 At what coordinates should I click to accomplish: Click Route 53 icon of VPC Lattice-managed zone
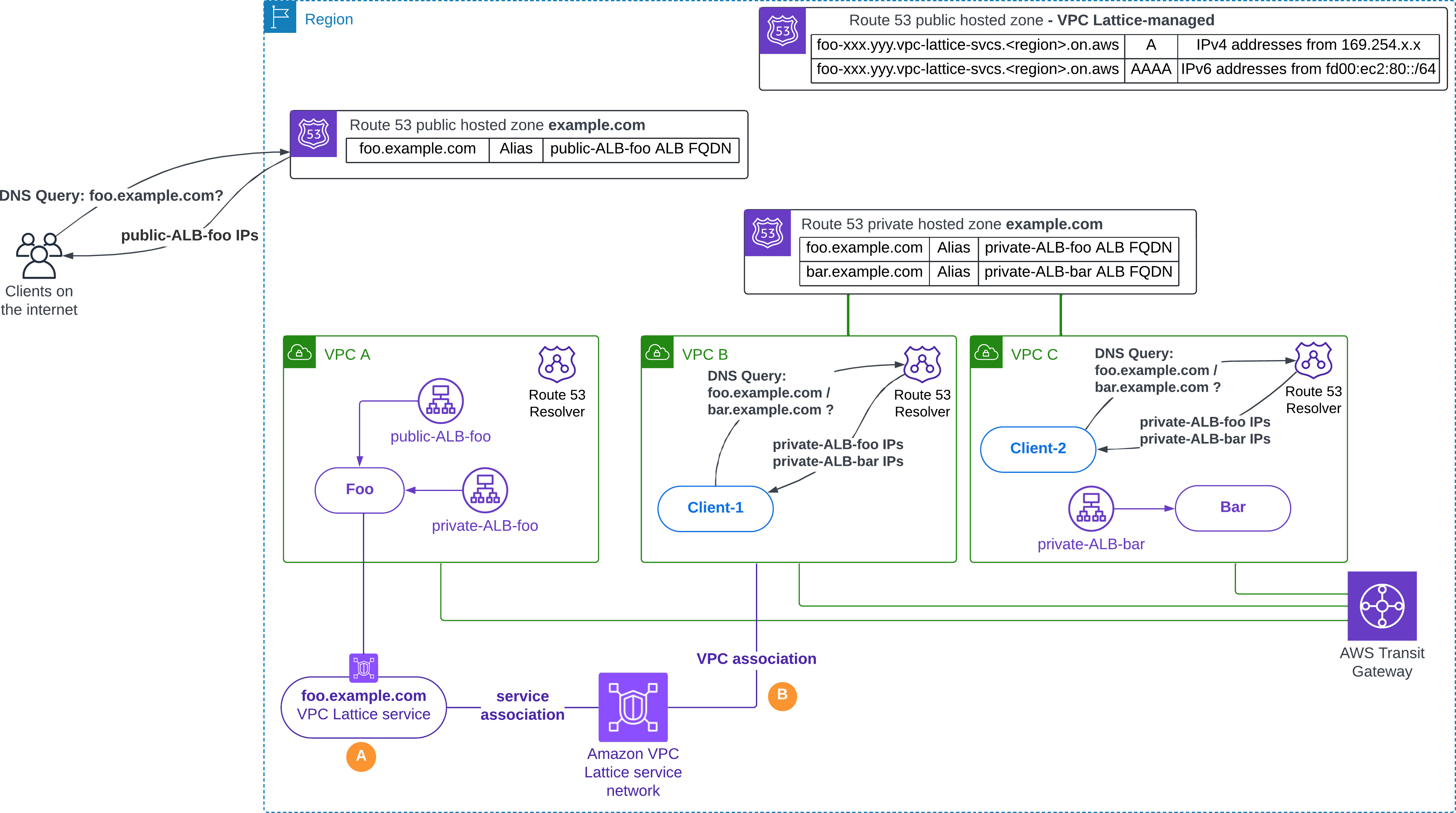782,31
